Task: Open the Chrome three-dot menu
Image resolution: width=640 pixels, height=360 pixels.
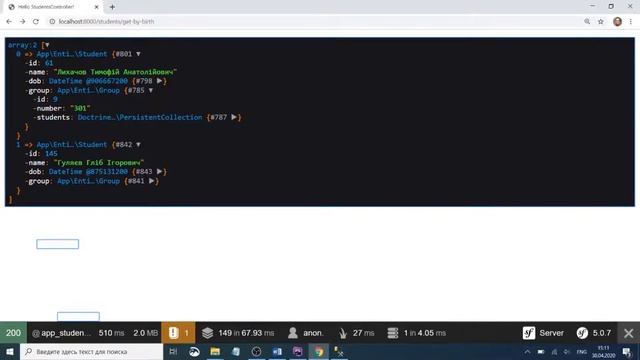Action: click(x=631, y=22)
